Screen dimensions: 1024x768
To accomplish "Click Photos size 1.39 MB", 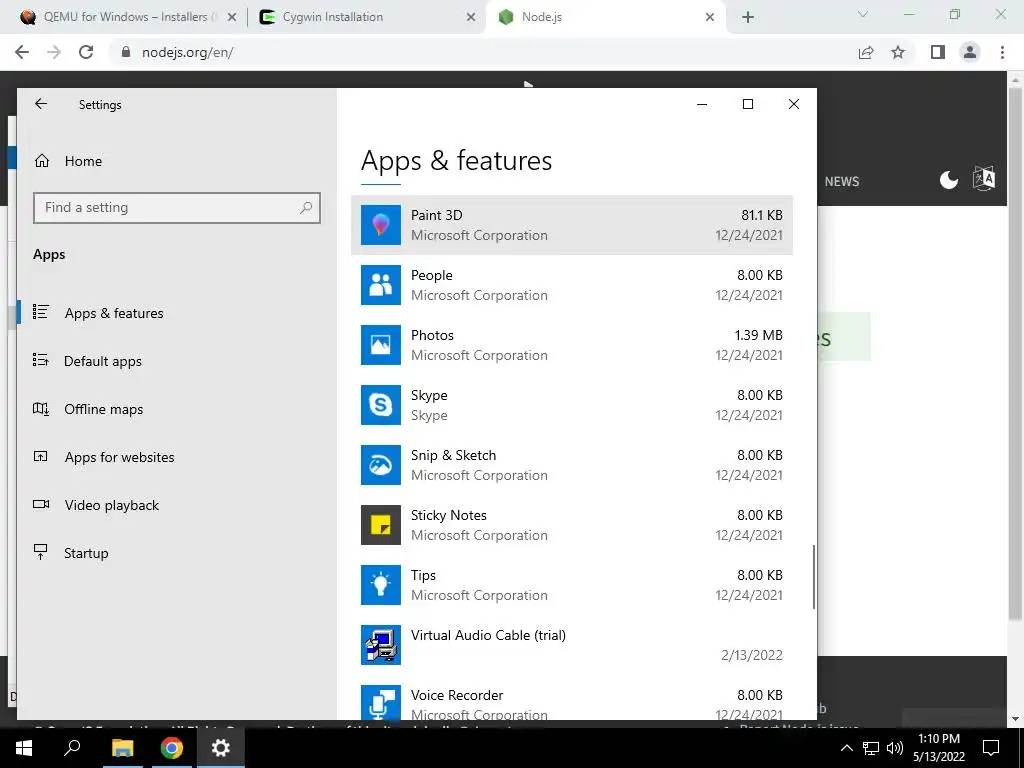I will coord(758,335).
